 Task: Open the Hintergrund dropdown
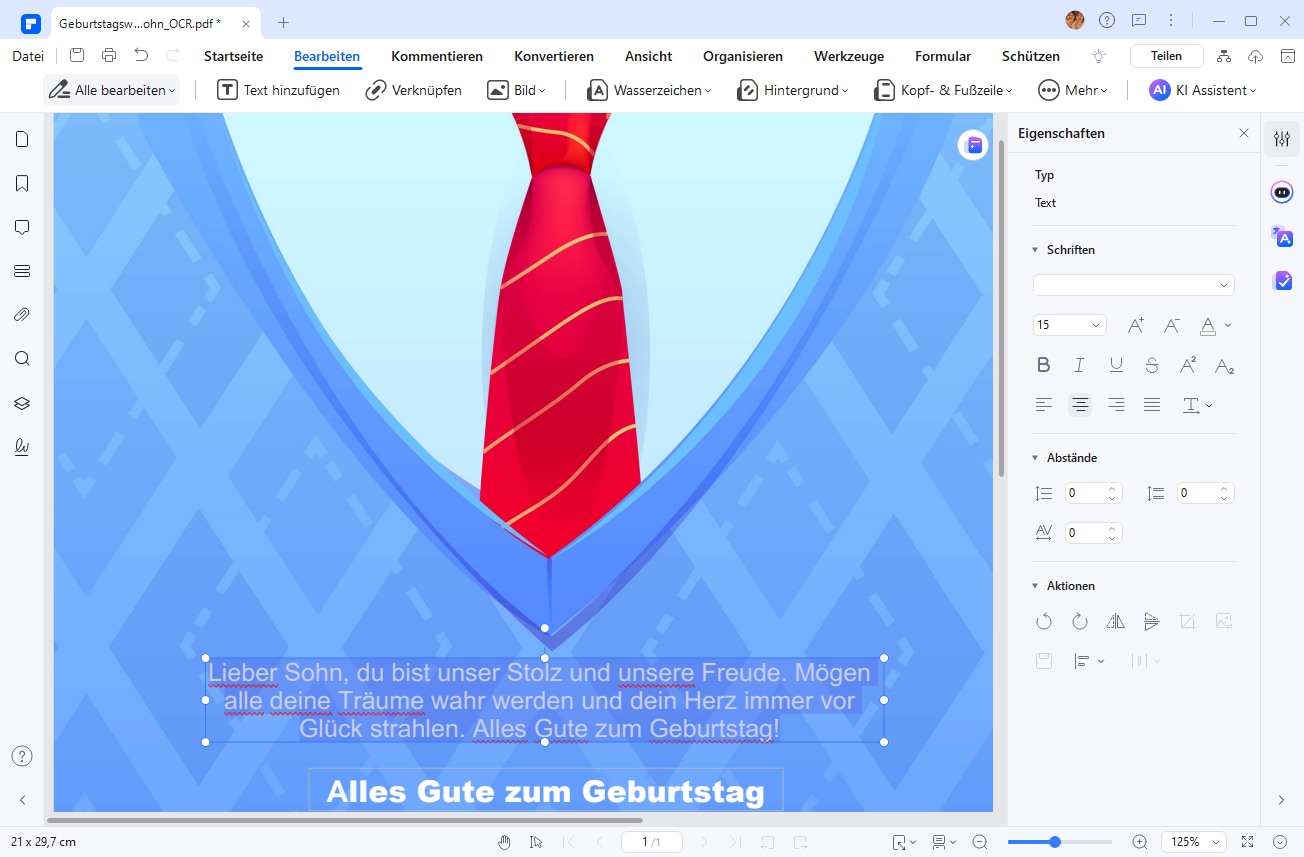point(793,90)
